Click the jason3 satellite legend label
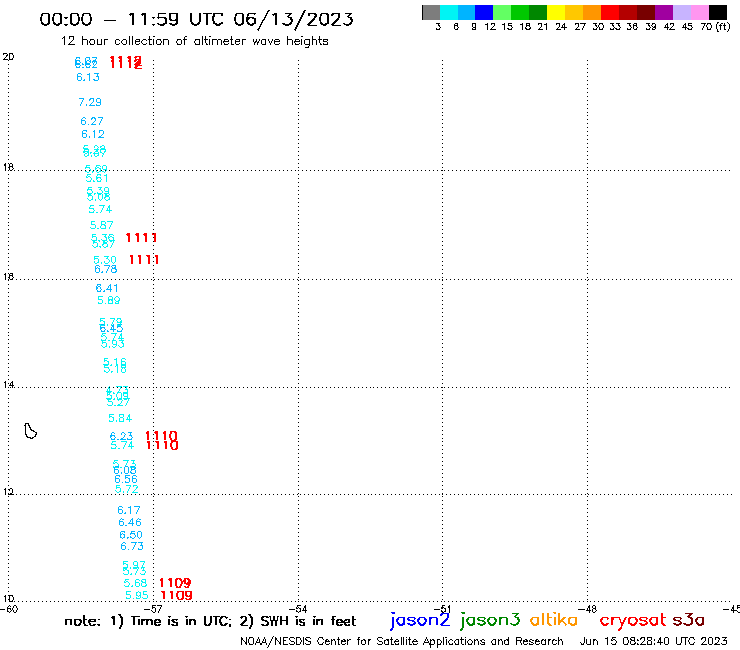Image resolution: width=740 pixels, height=650 pixels. [x=490, y=620]
